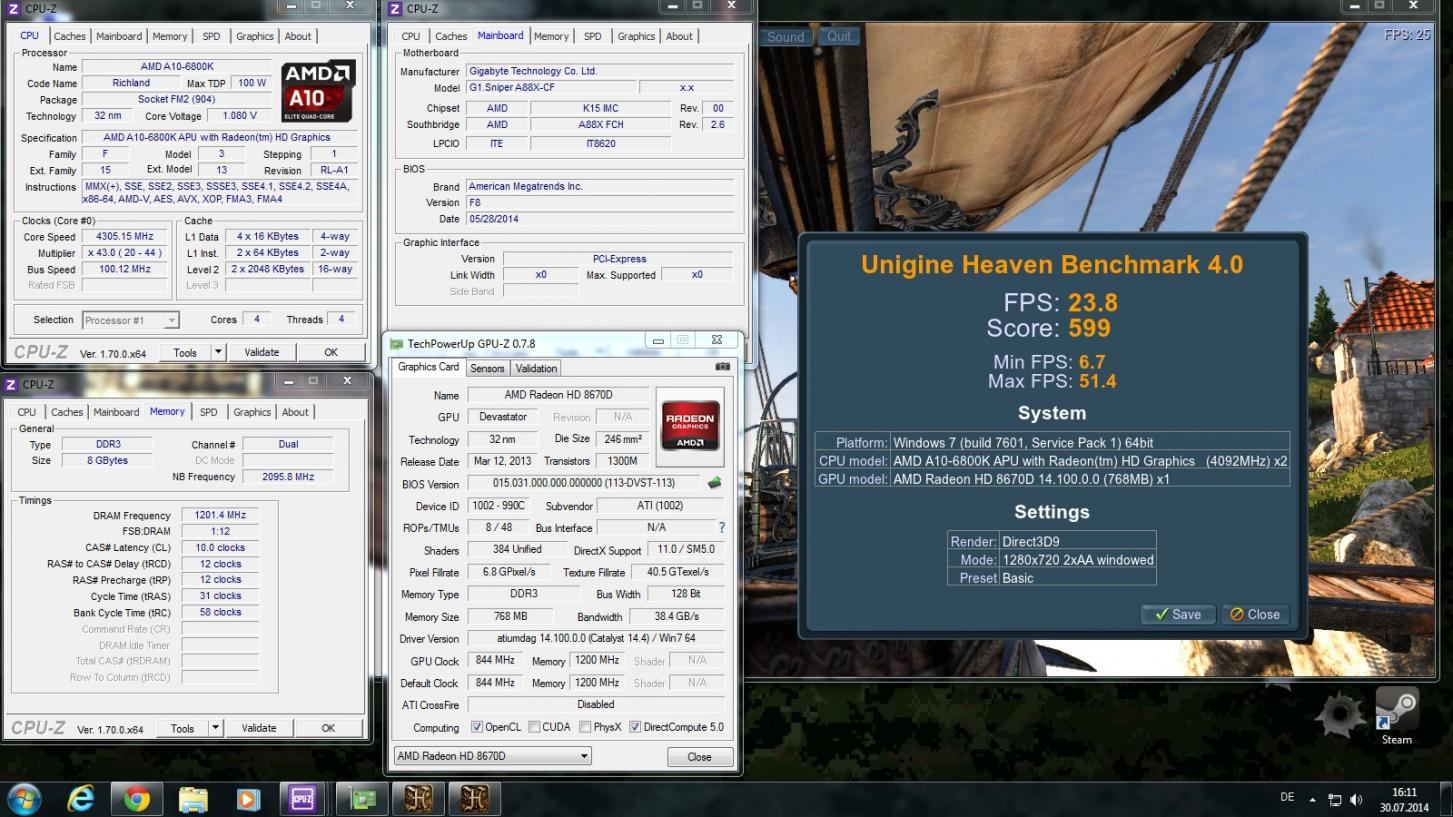Click the Quit button in Heaven
1453x817 pixels.
(839, 36)
